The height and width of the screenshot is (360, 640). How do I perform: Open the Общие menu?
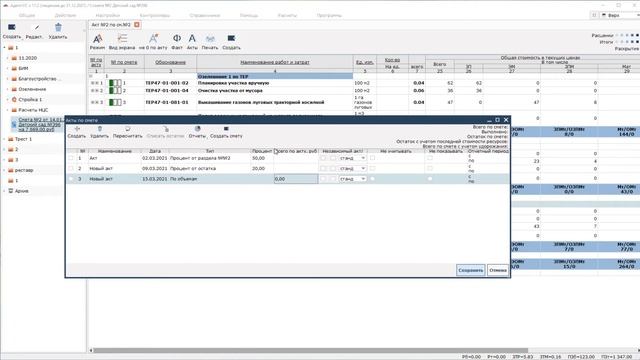tap(27, 16)
